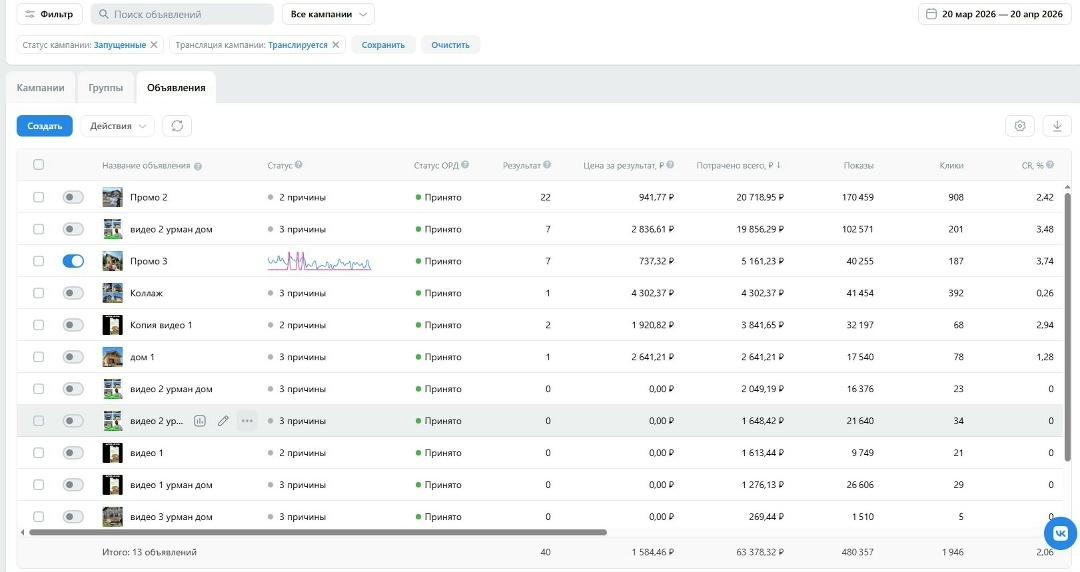Enable the видео 3 урман дом toggle
1080x572 pixels.
pyautogui.click(x=73, y=516)
